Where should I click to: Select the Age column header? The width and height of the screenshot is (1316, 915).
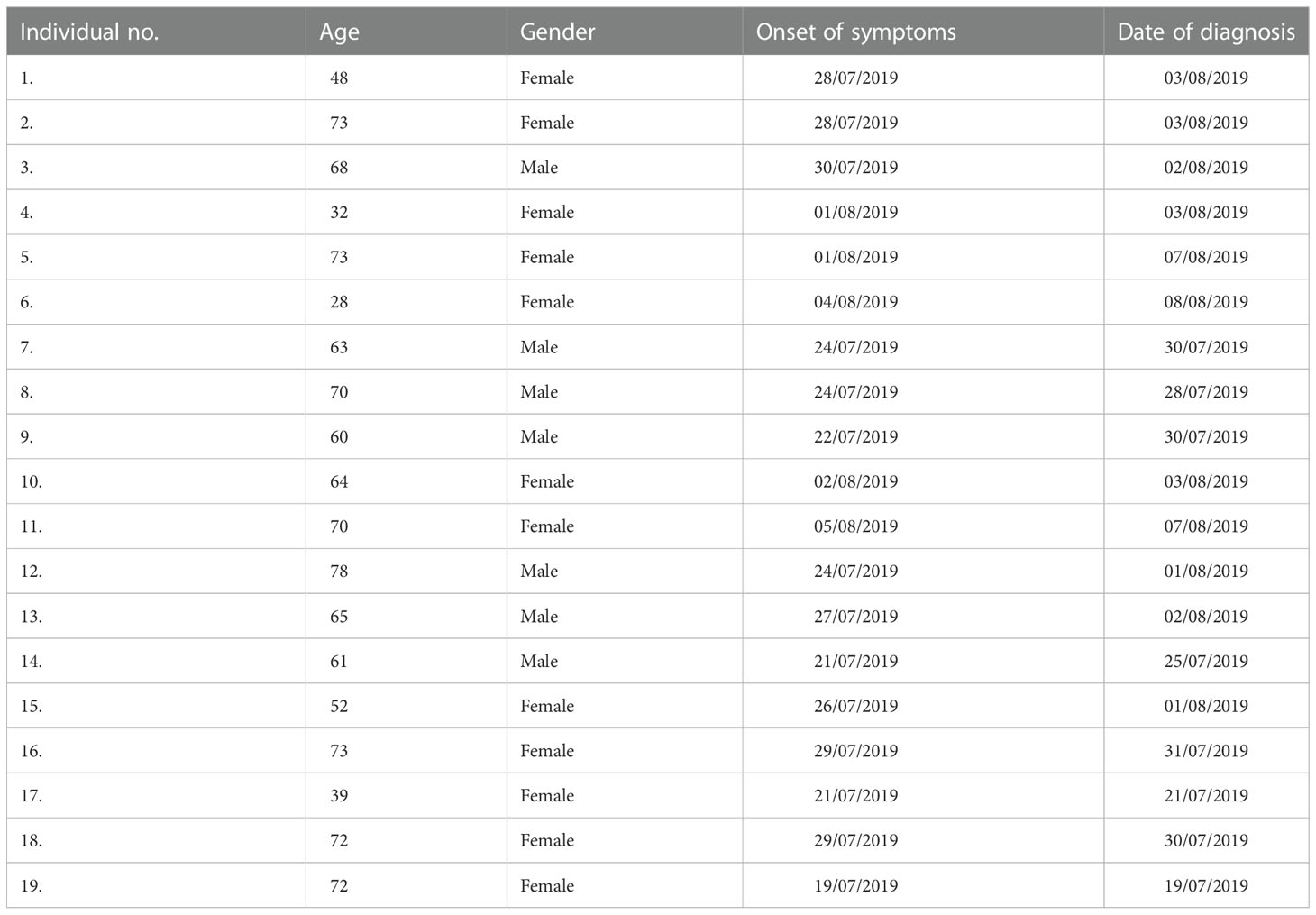point(339,32)
